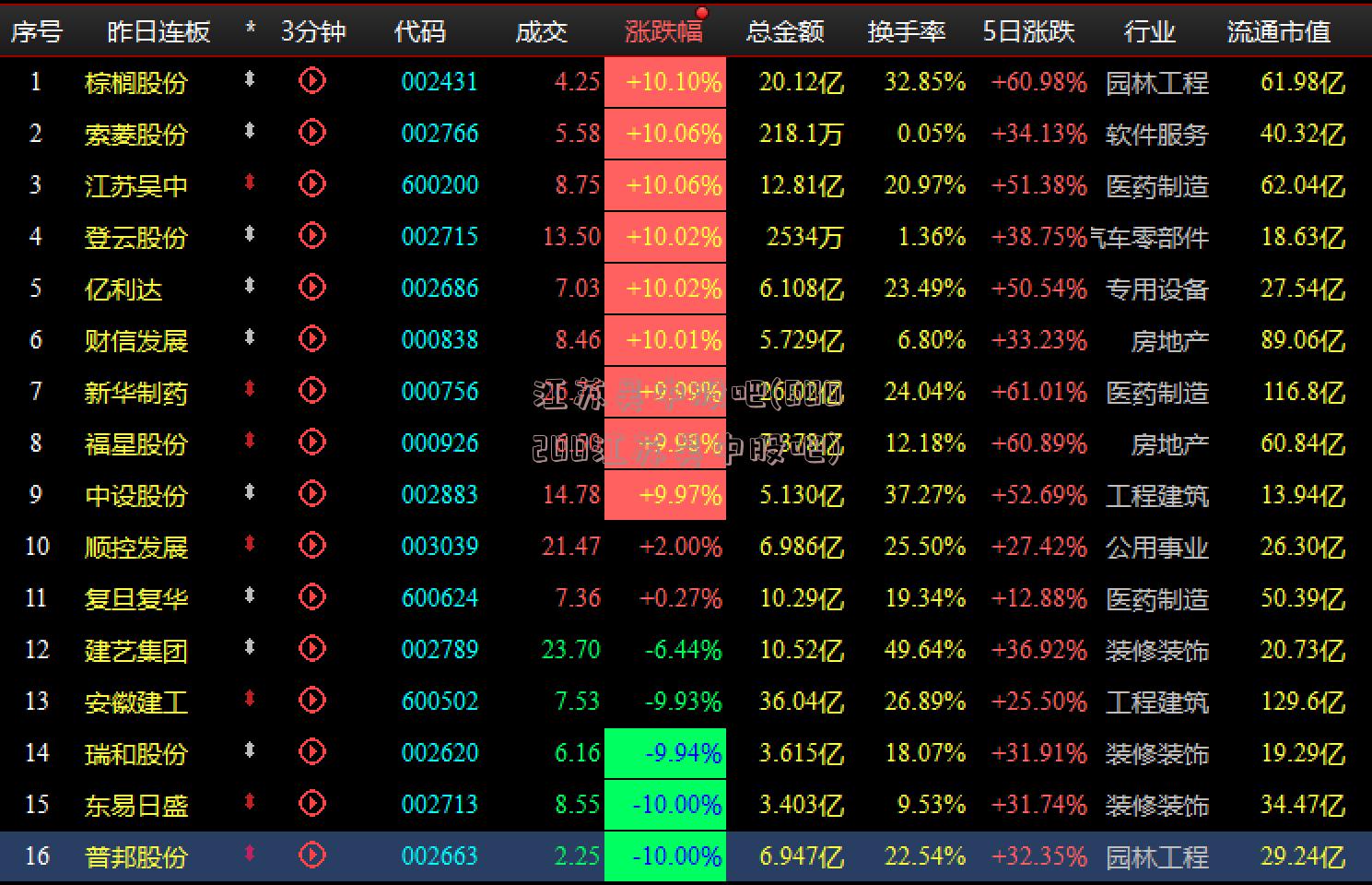Click the 行业 column header

click(x=1150, y=31)
